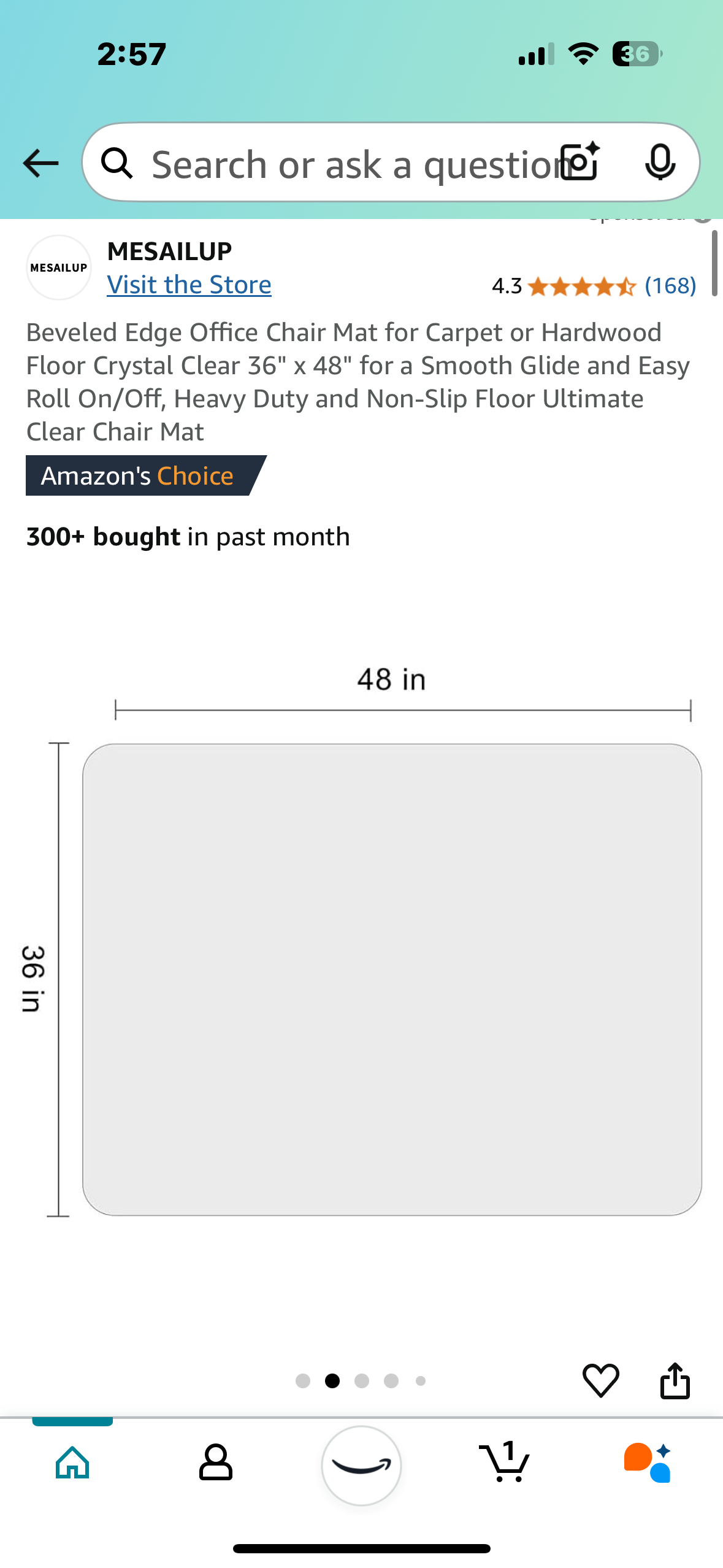723x1568 pixels.
Task: Tap the back arrow icon
Action: pyautogui.click(x=40, y=163)
